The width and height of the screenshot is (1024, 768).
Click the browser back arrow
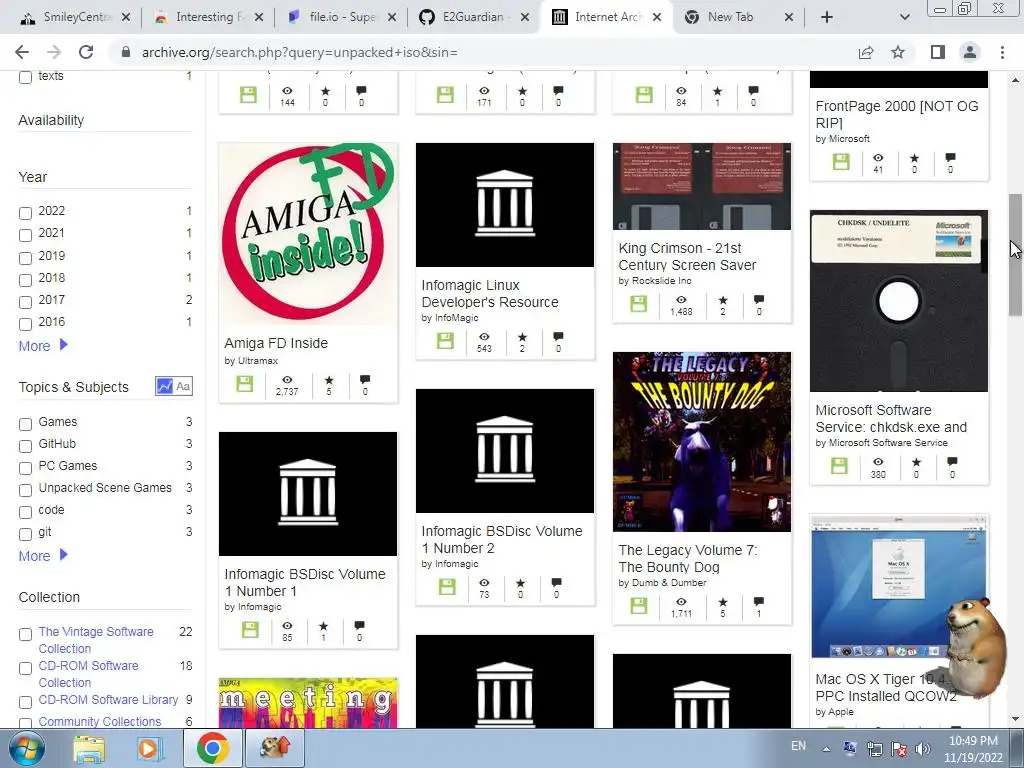[22, 52]
